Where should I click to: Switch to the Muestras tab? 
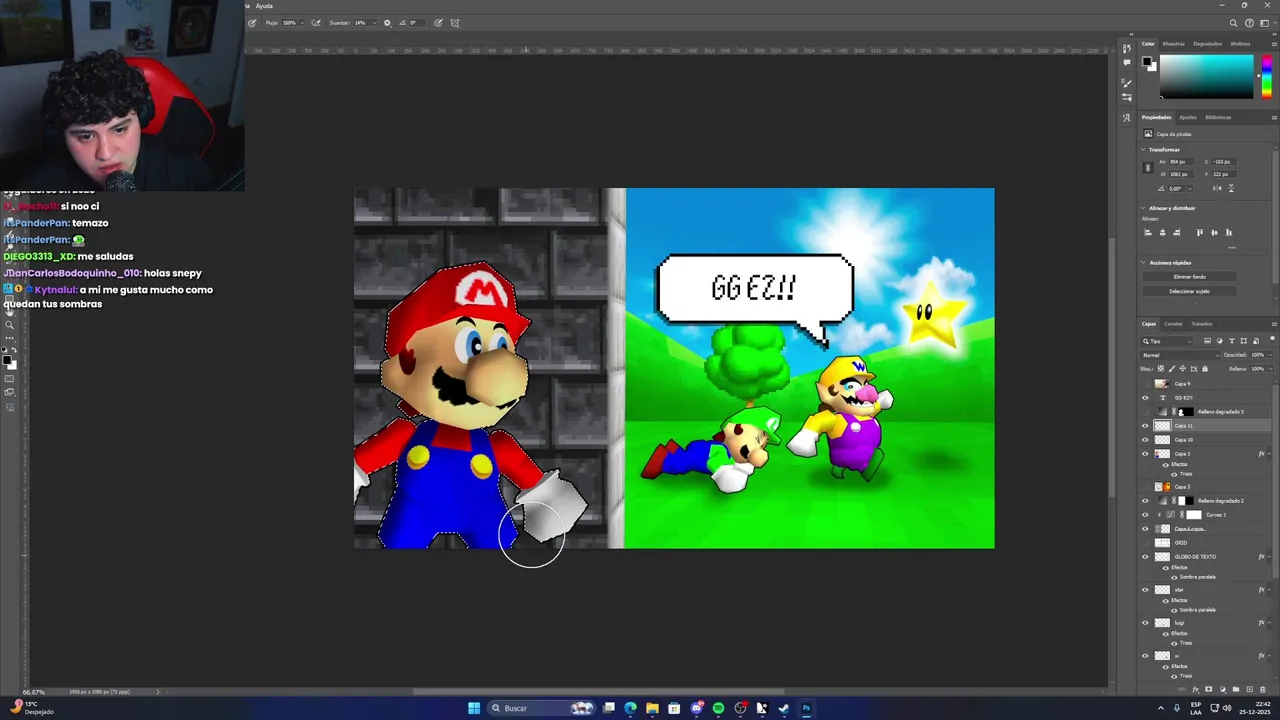(1174, 44)
